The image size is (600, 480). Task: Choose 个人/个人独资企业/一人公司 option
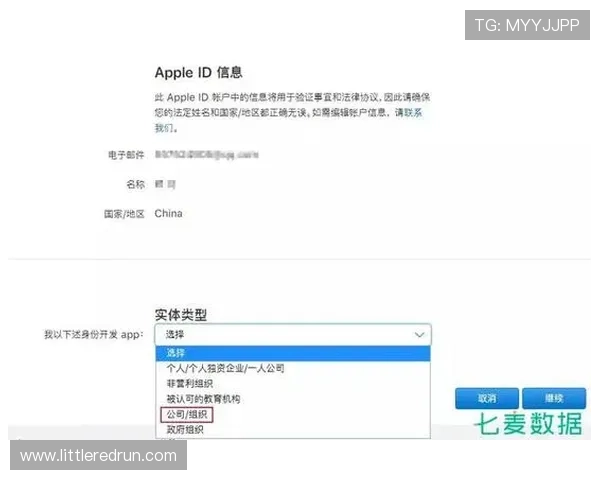click(293, 368)
